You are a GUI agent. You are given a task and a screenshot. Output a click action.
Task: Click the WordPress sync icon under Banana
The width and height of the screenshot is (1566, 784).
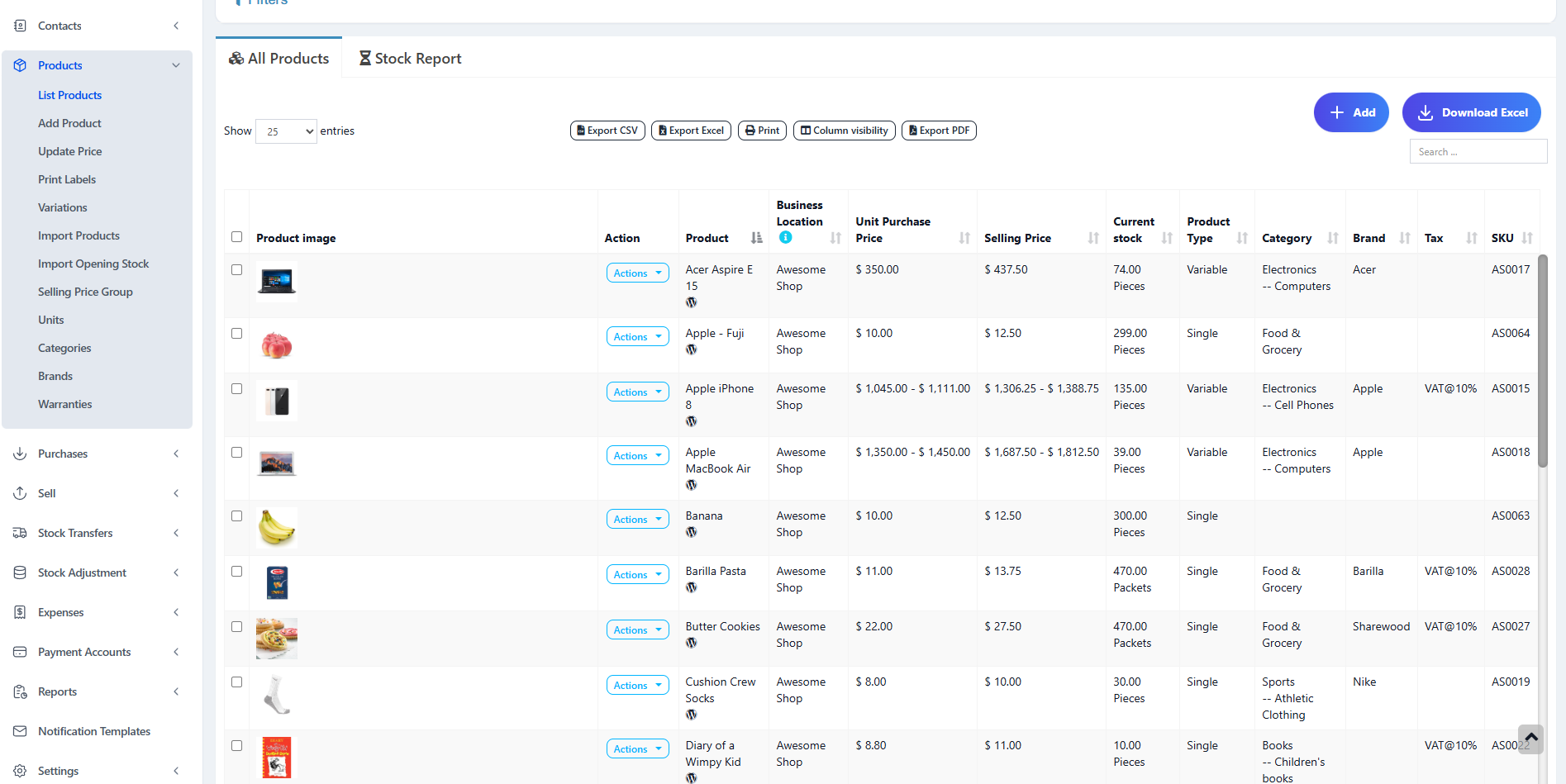tap(691, 533)
